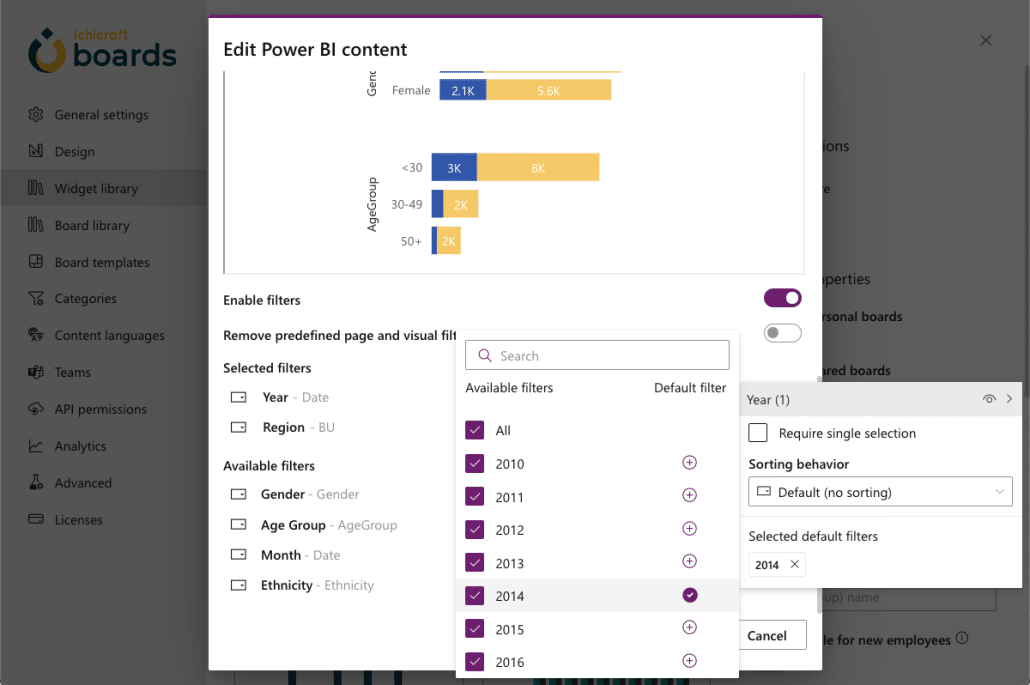Image resolution: width=1030 pixels, height=685 pixels.
Task: Select the Teams sidebar icon
Action: click(x=37, y=372)
